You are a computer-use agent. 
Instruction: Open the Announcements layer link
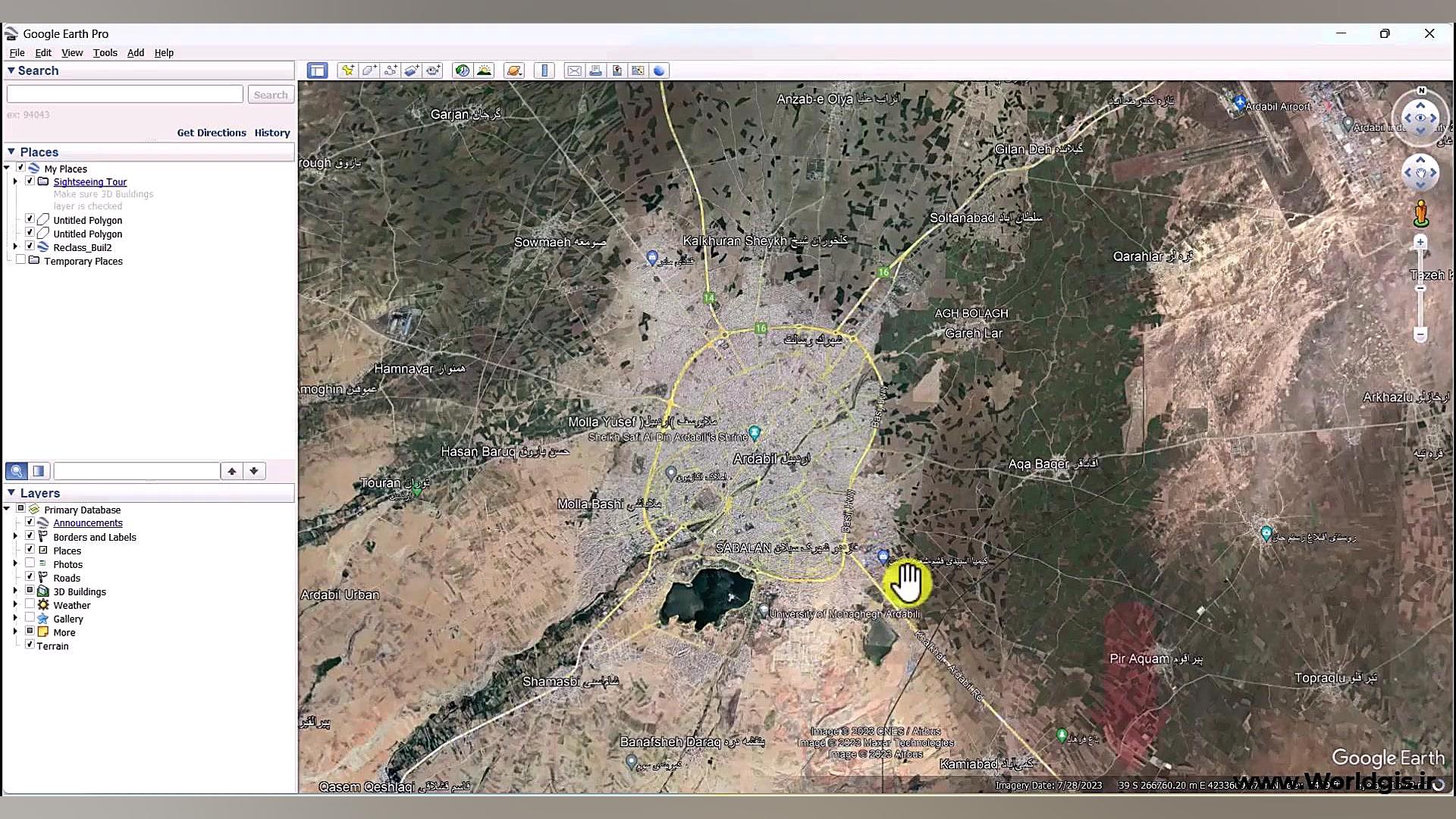click(x=88, y=523)
